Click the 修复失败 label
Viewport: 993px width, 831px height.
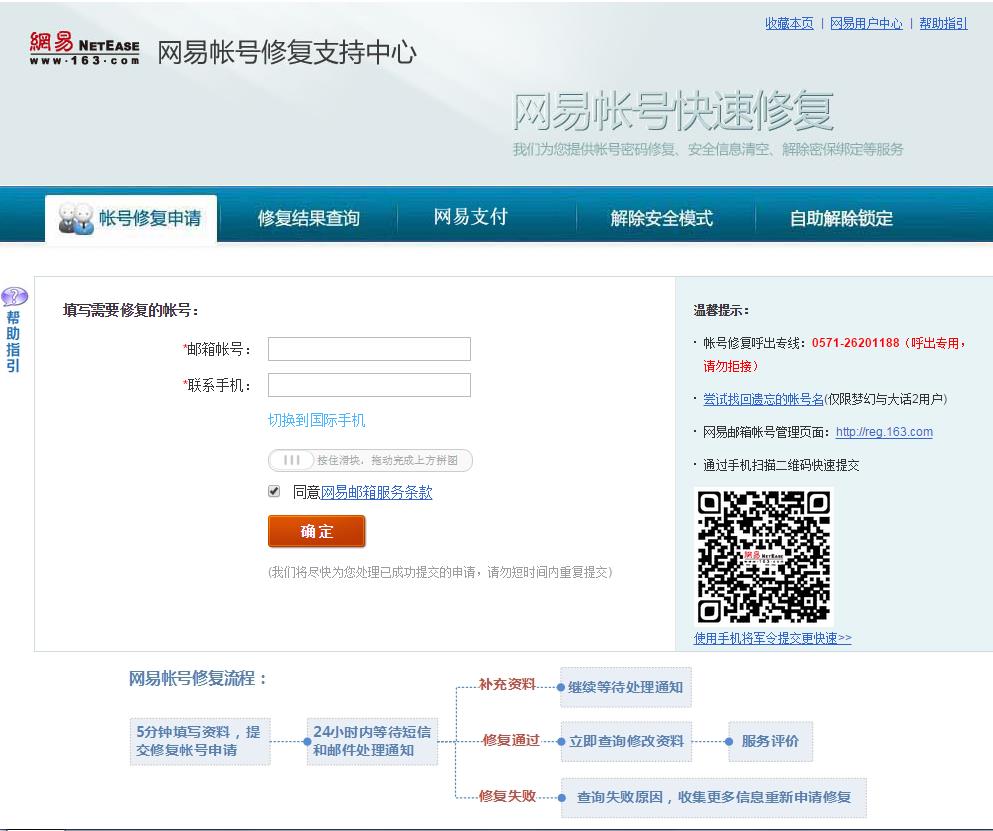click(x=507, y=796)
